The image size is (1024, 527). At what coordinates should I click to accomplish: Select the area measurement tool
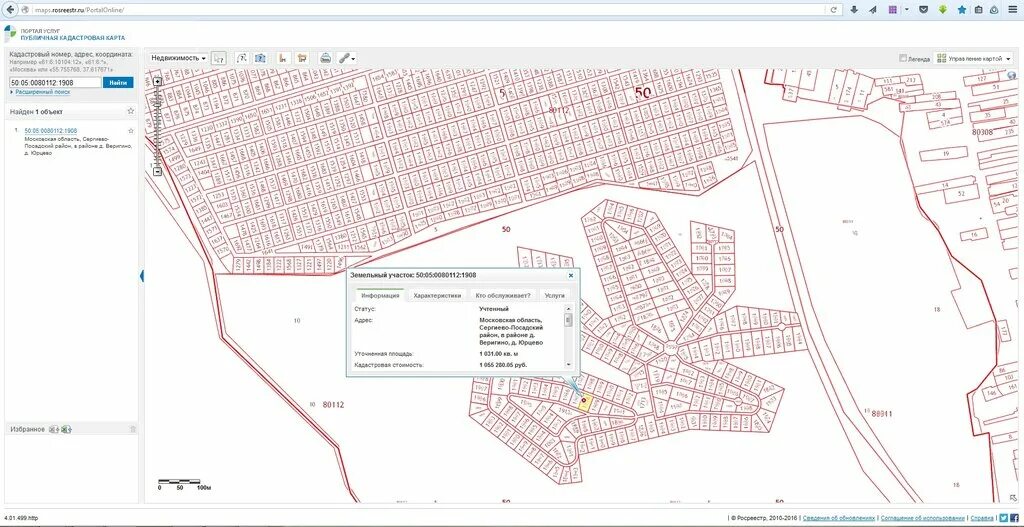point(260,58)
